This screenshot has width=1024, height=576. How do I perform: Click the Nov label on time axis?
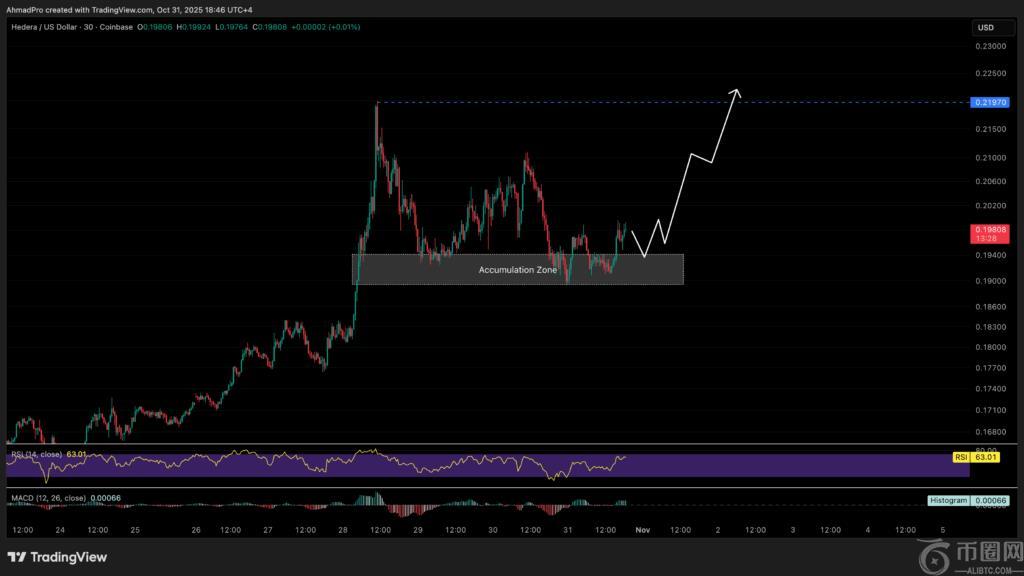tap(643, 530)
